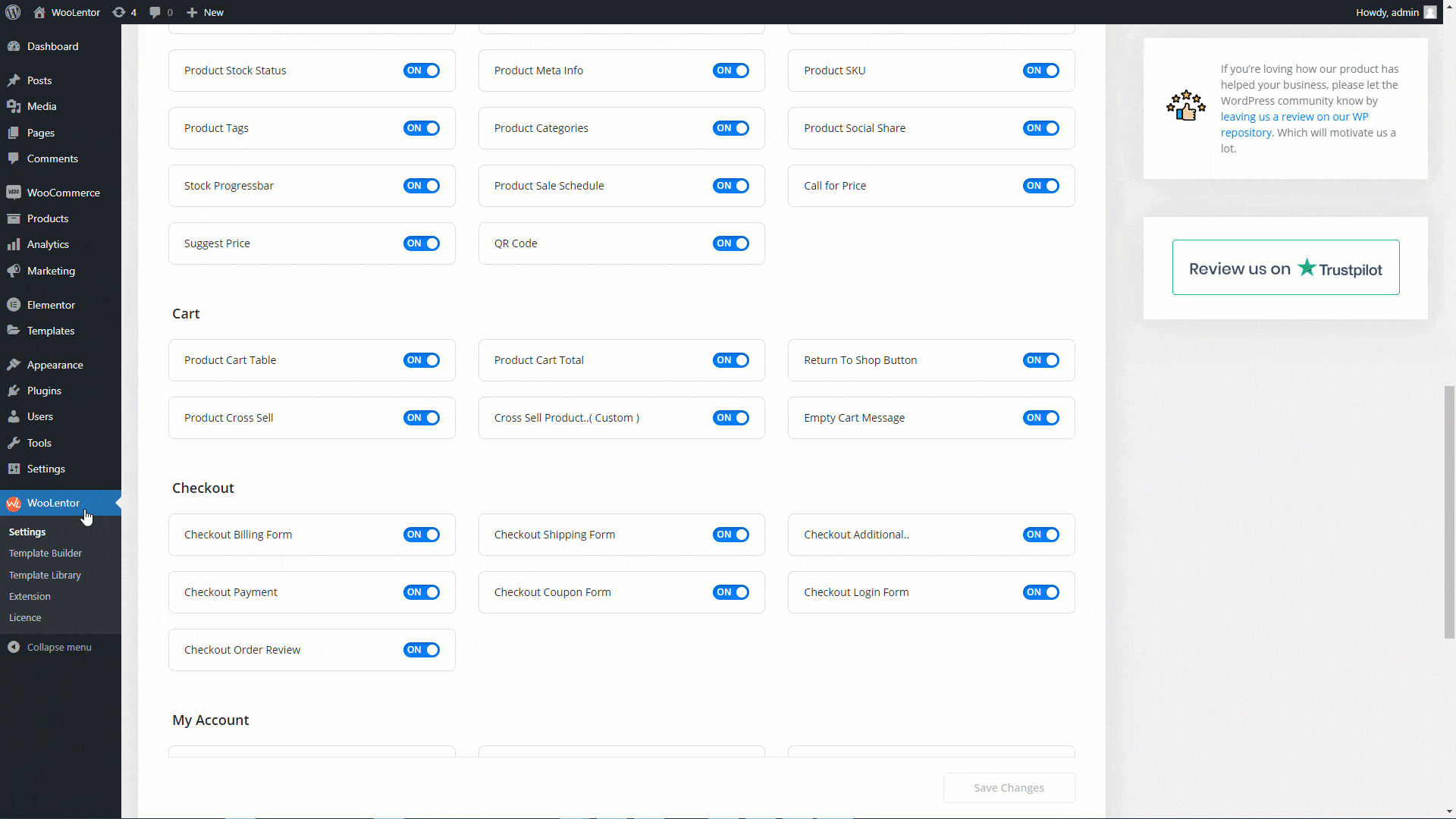Click the Save Changes button
1456x819 pixels.
tap(1009, 787)
